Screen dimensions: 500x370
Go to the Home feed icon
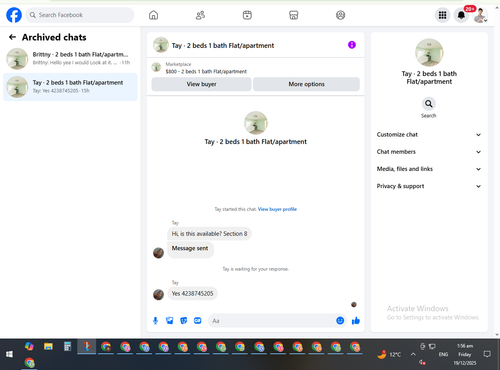click(x=153, y=15)
